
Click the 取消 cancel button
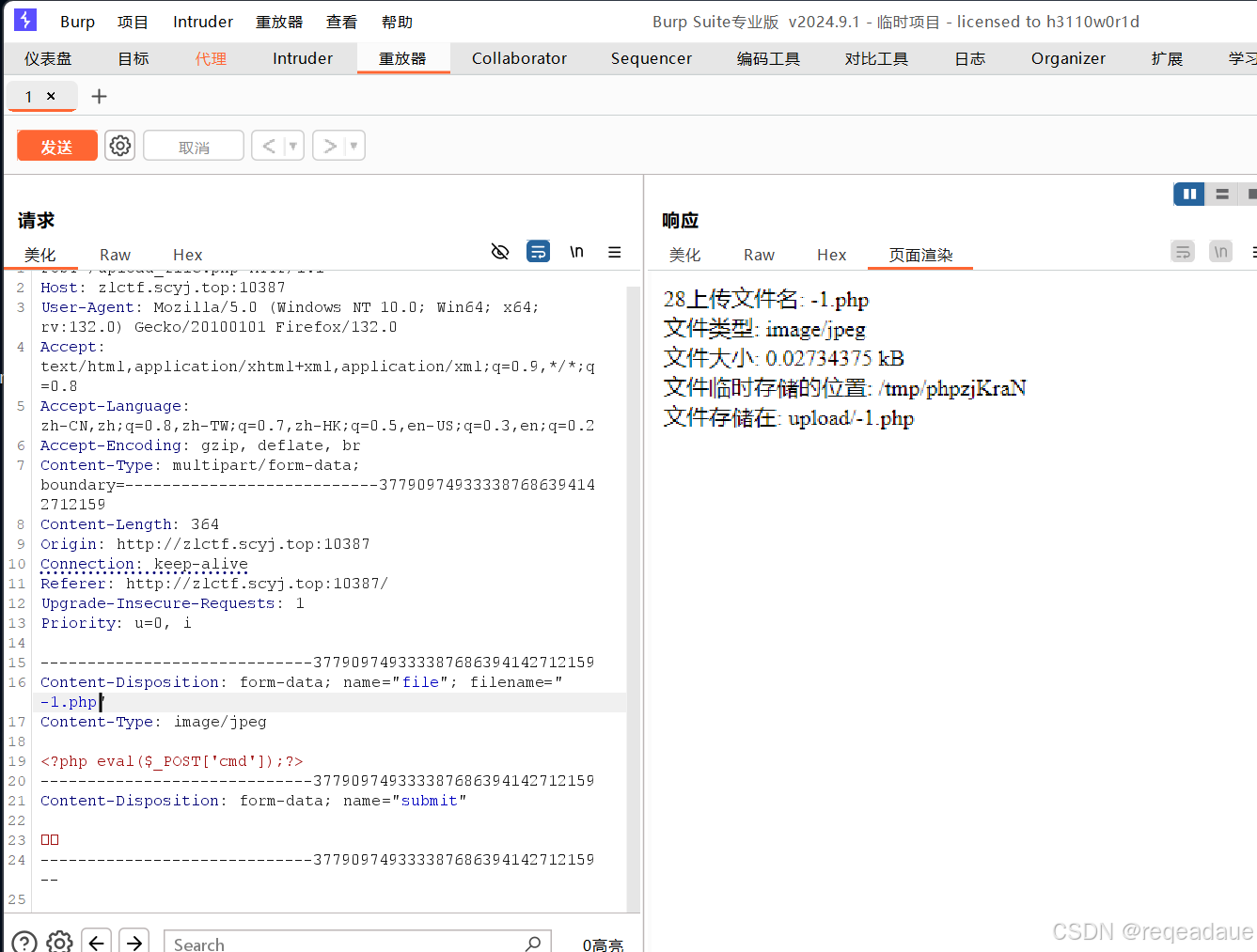[x=194, y=146]
